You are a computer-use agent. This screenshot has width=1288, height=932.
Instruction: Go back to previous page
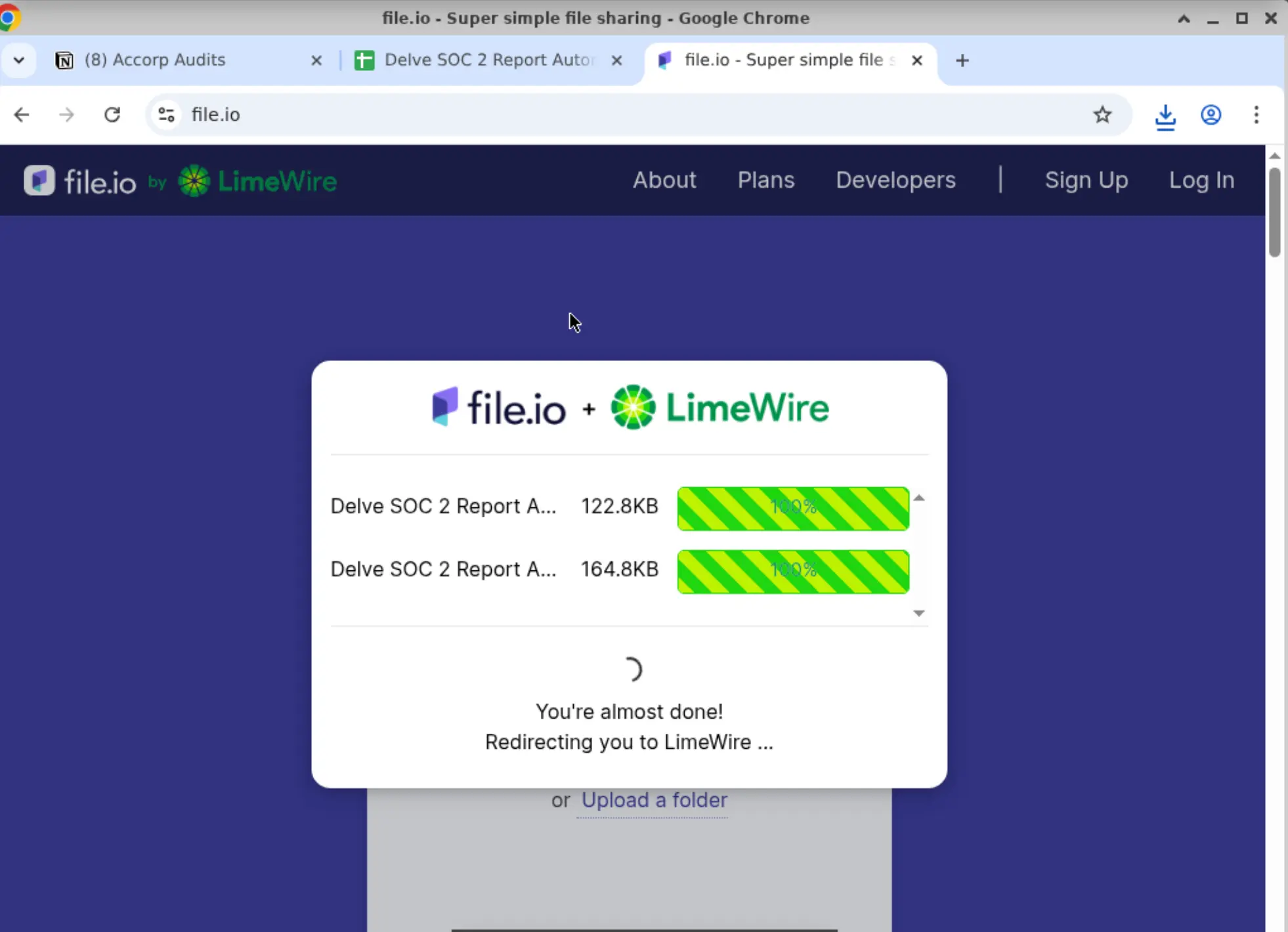pos(22,115)
